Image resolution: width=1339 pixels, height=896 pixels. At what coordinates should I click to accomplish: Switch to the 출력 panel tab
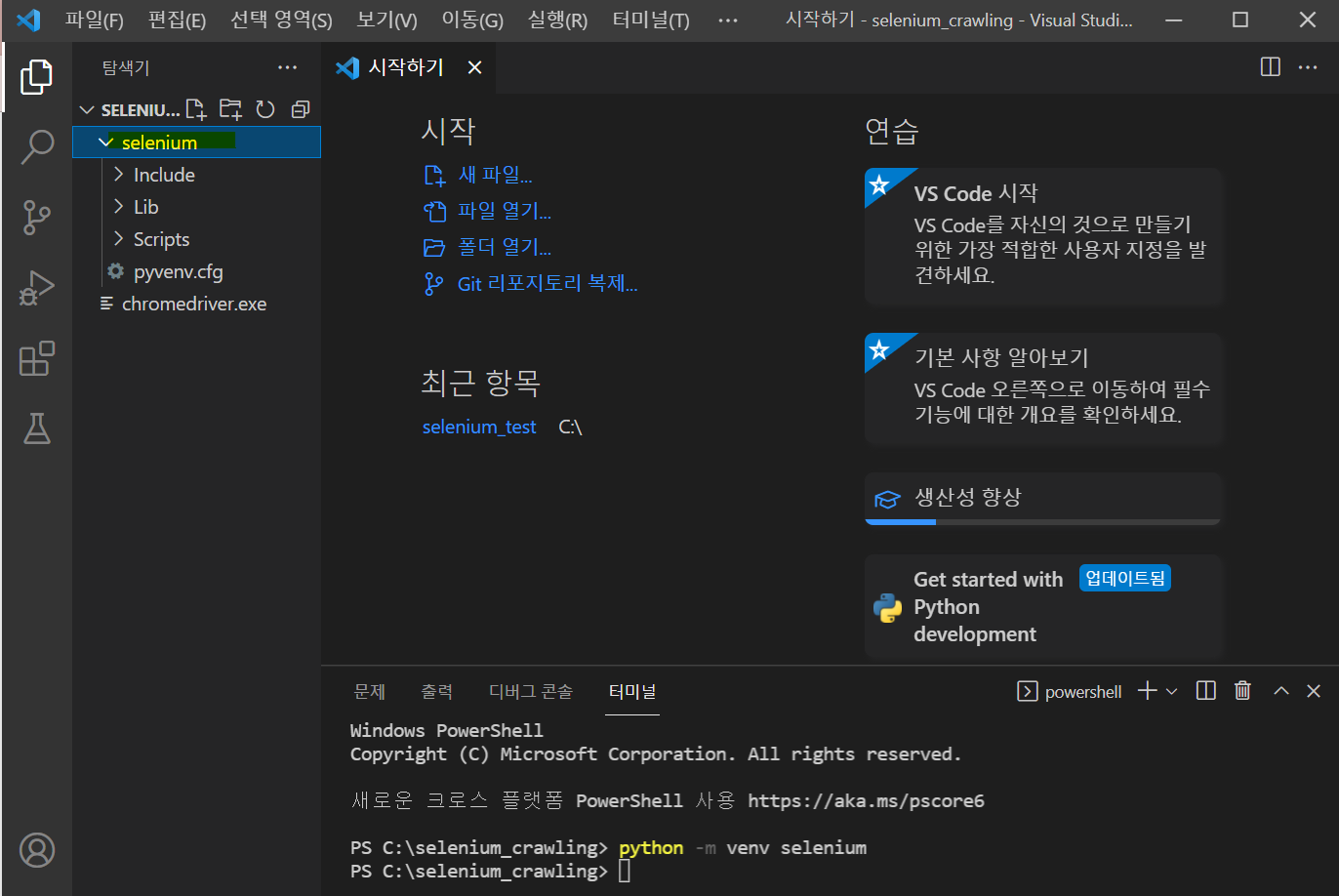(437, 691)
